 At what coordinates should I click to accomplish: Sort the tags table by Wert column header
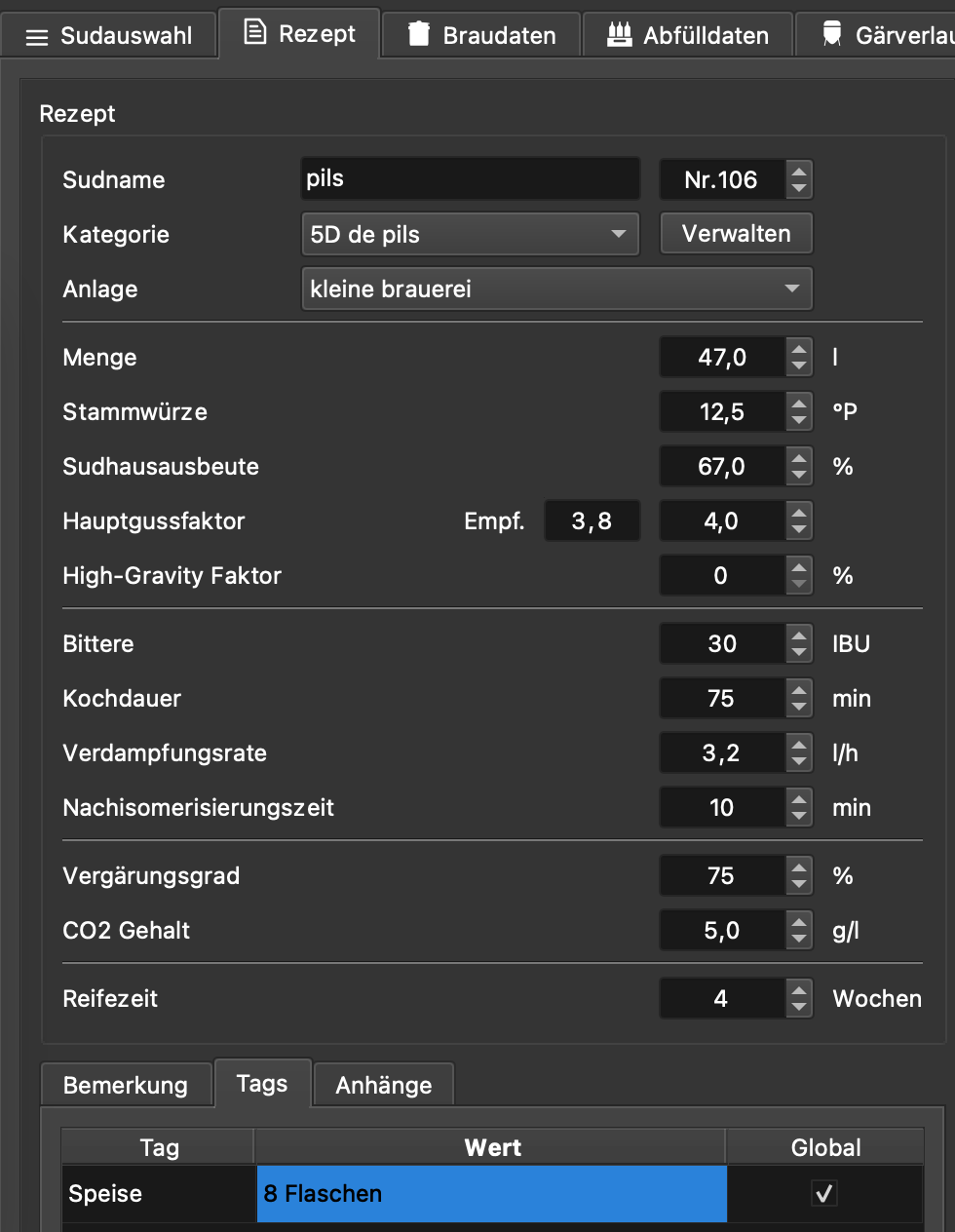pyautogui.click(x=491, y=1147)
